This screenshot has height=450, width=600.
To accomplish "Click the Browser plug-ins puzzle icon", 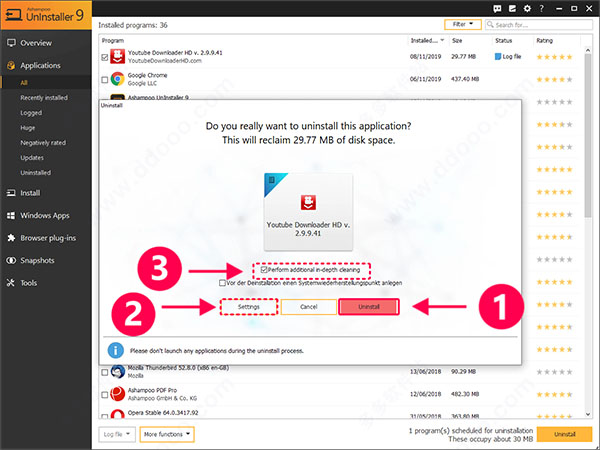I will 11,238.
